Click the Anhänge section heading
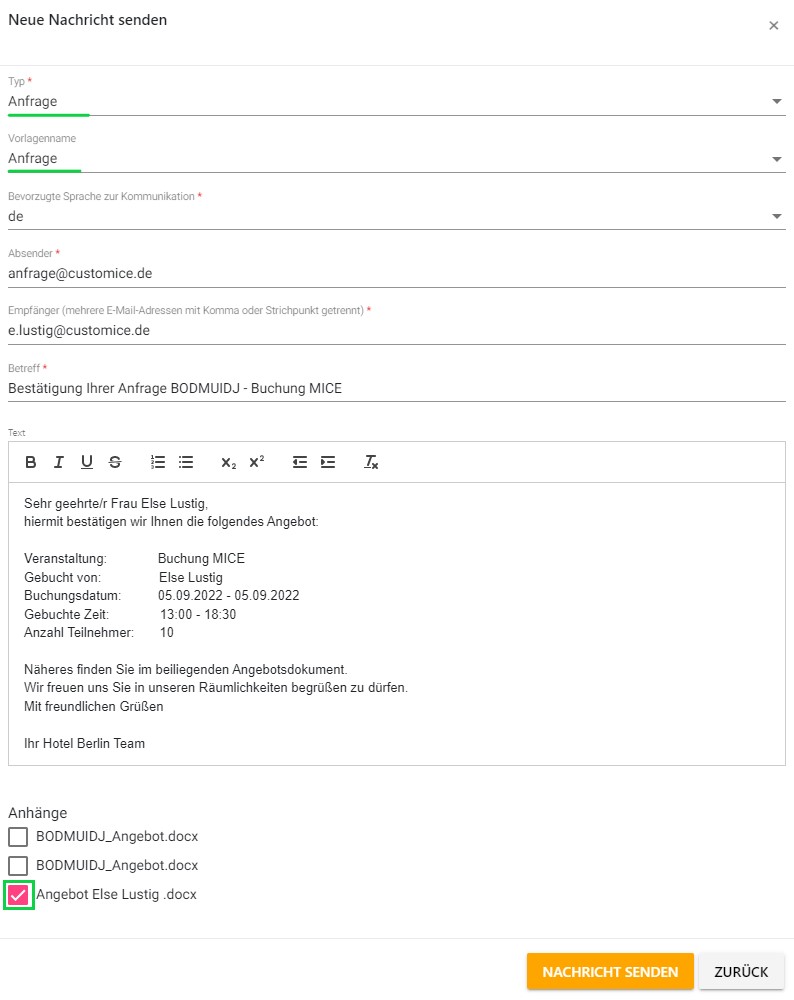794x1000 pixels. click(x=38, y=813)
